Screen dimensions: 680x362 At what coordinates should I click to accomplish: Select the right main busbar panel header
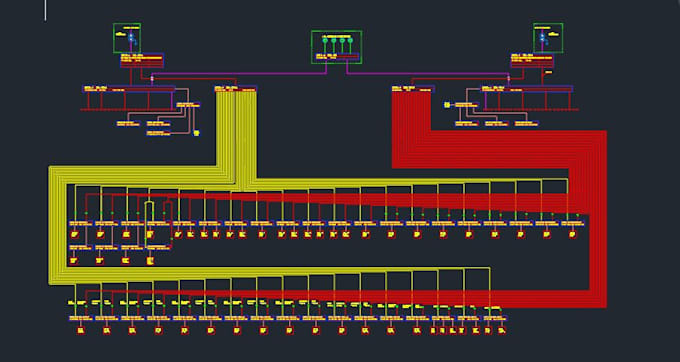pyautogui.click(x=526, y=89)
